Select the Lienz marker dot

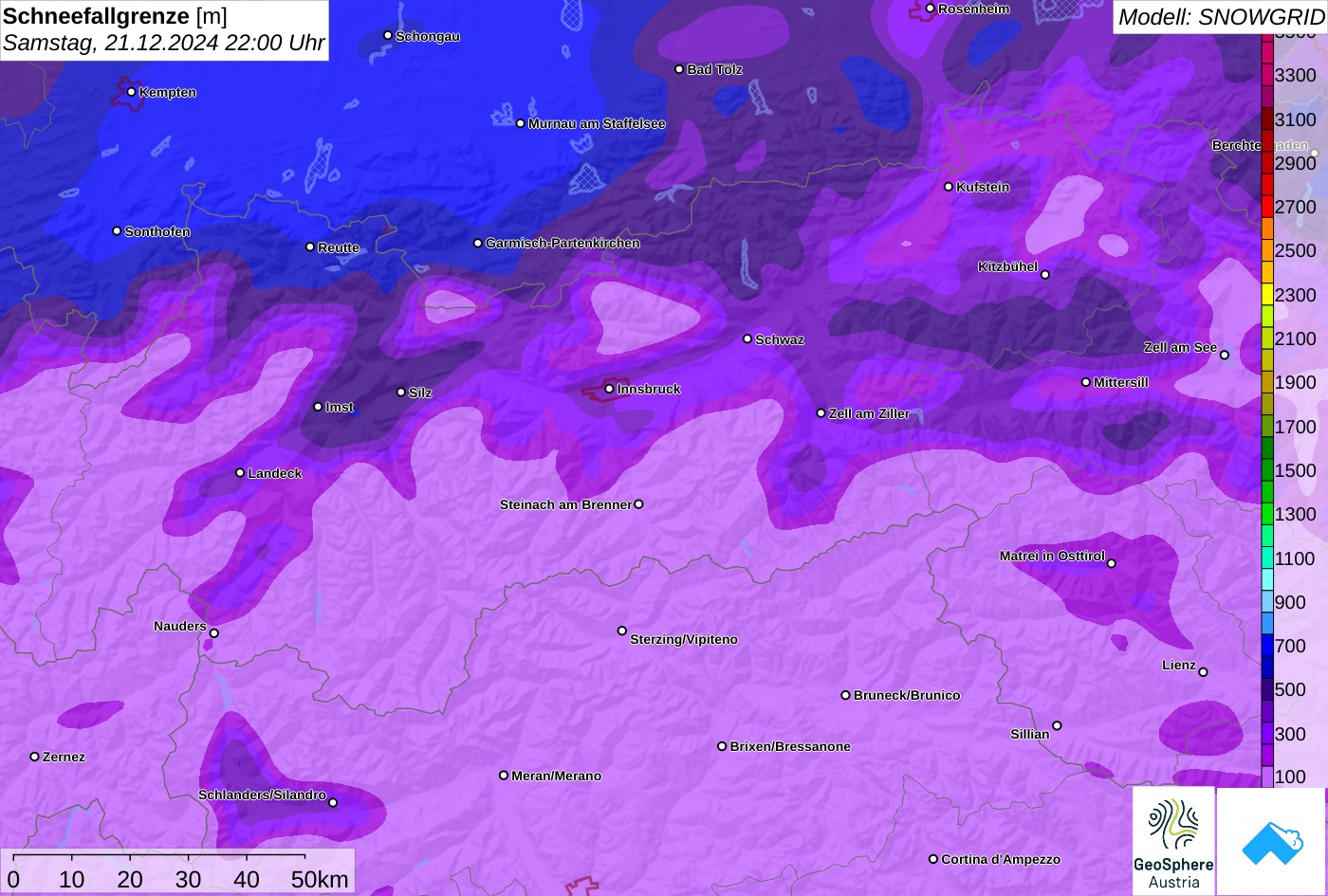click(x=1203, y=672)
